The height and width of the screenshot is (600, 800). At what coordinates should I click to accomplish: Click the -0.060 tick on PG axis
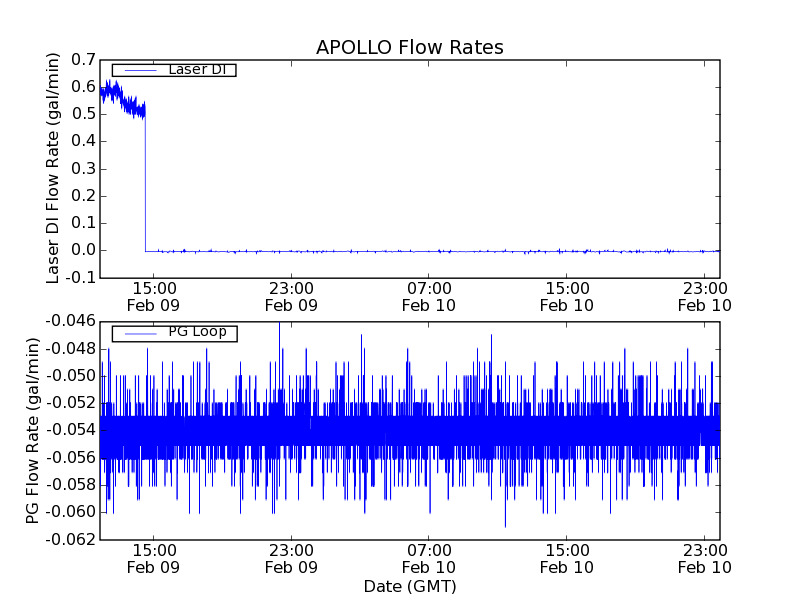(x=71, y=512)
